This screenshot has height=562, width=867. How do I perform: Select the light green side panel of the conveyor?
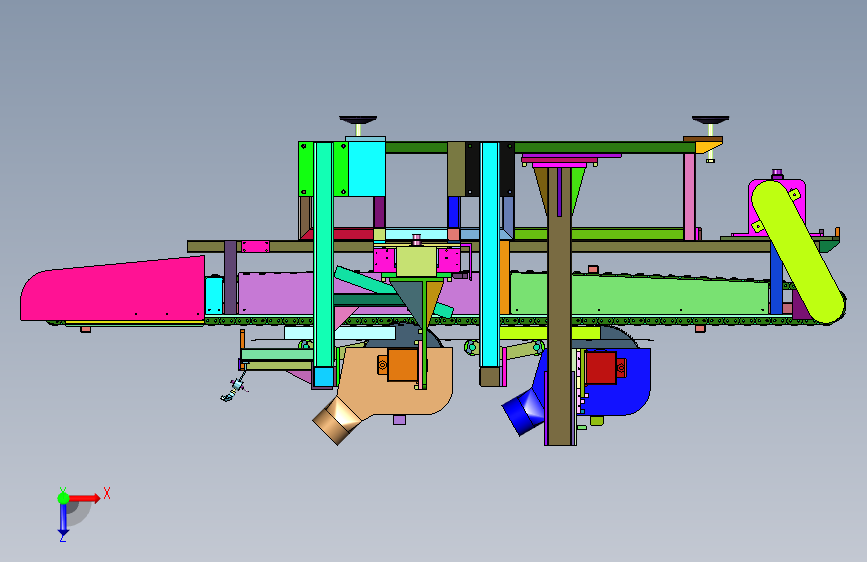coord(639,294)
